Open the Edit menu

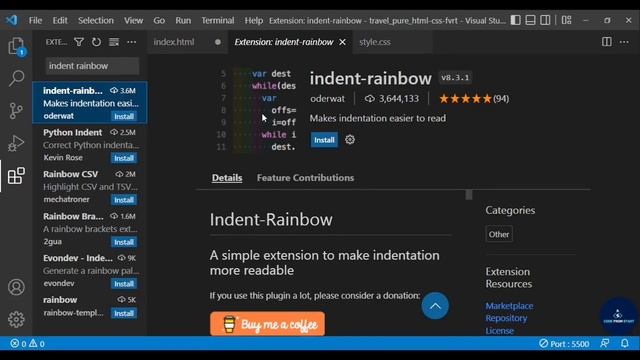[60, 20]
